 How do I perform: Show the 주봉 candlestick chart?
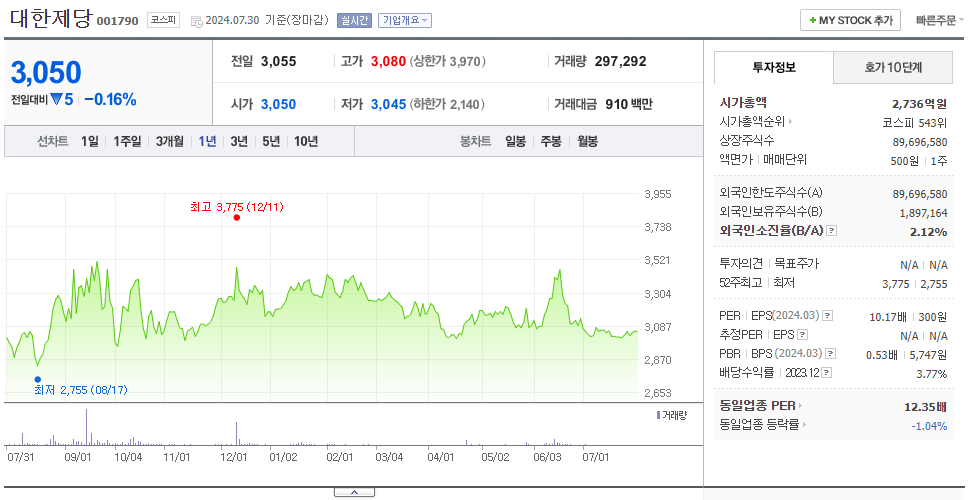coord(551,141)
